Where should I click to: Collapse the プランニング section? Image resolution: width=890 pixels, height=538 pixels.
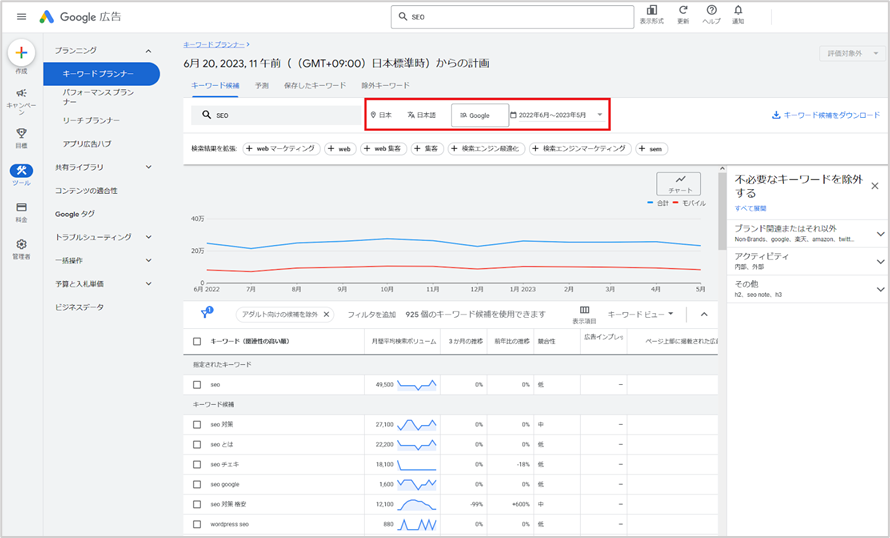click(148, 51)
